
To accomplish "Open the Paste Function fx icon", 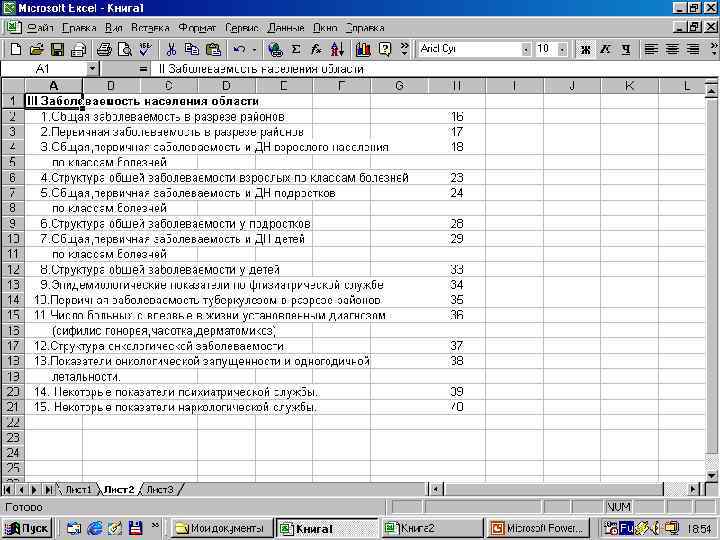I will click(x=316, y=49).
